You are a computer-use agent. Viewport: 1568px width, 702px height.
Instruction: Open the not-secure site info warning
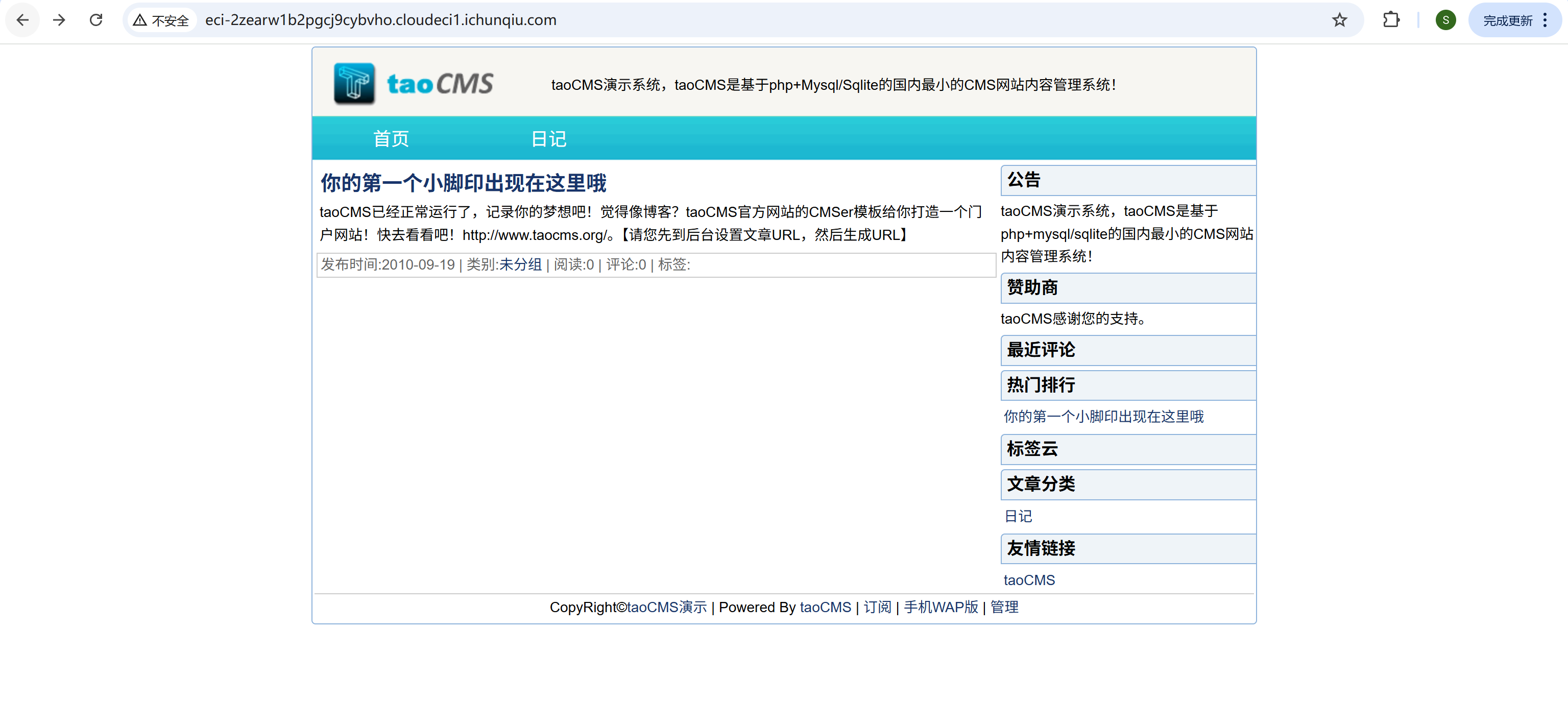[161, 20]
